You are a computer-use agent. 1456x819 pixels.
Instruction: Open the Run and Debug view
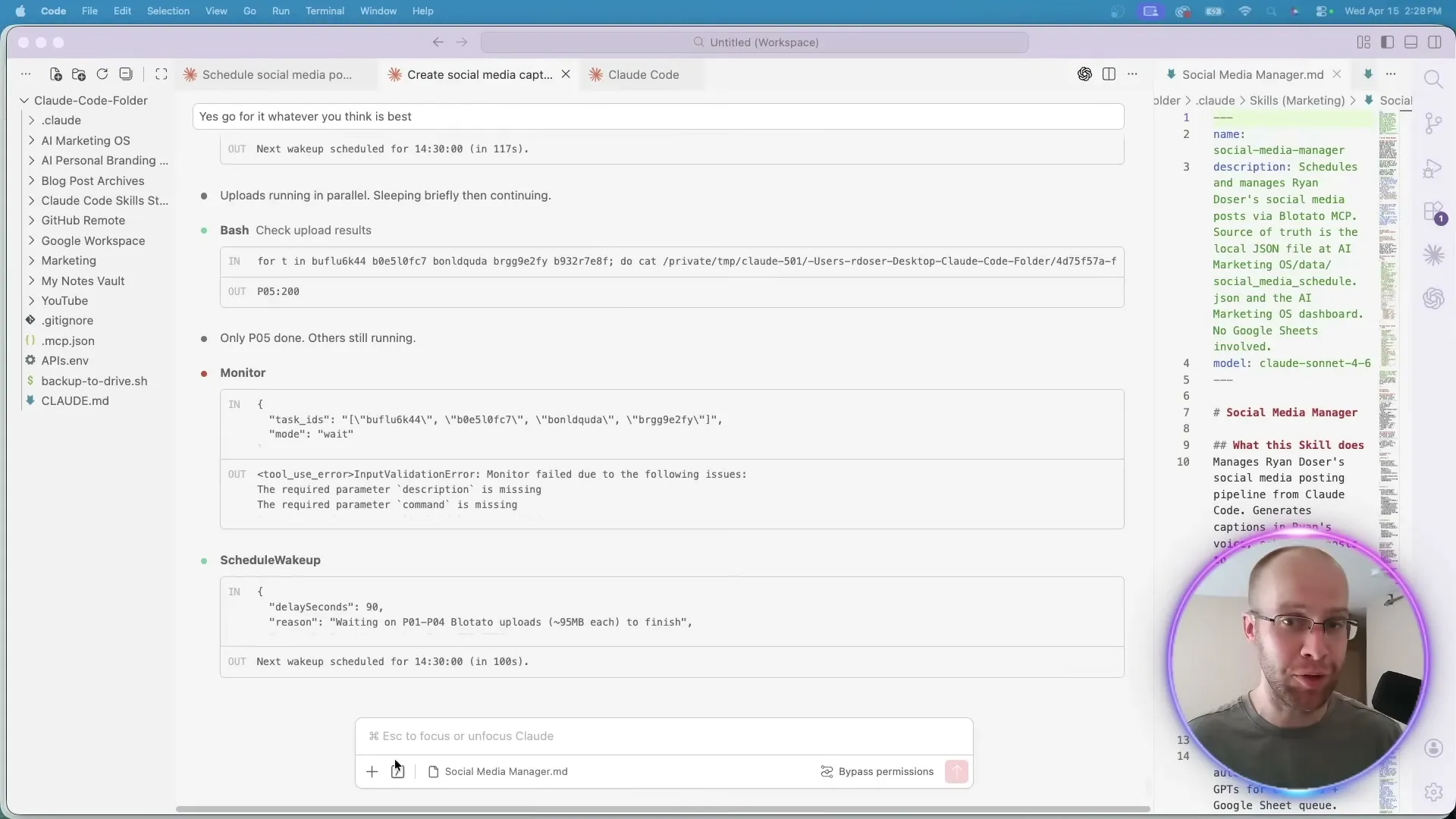[1432, 168]
